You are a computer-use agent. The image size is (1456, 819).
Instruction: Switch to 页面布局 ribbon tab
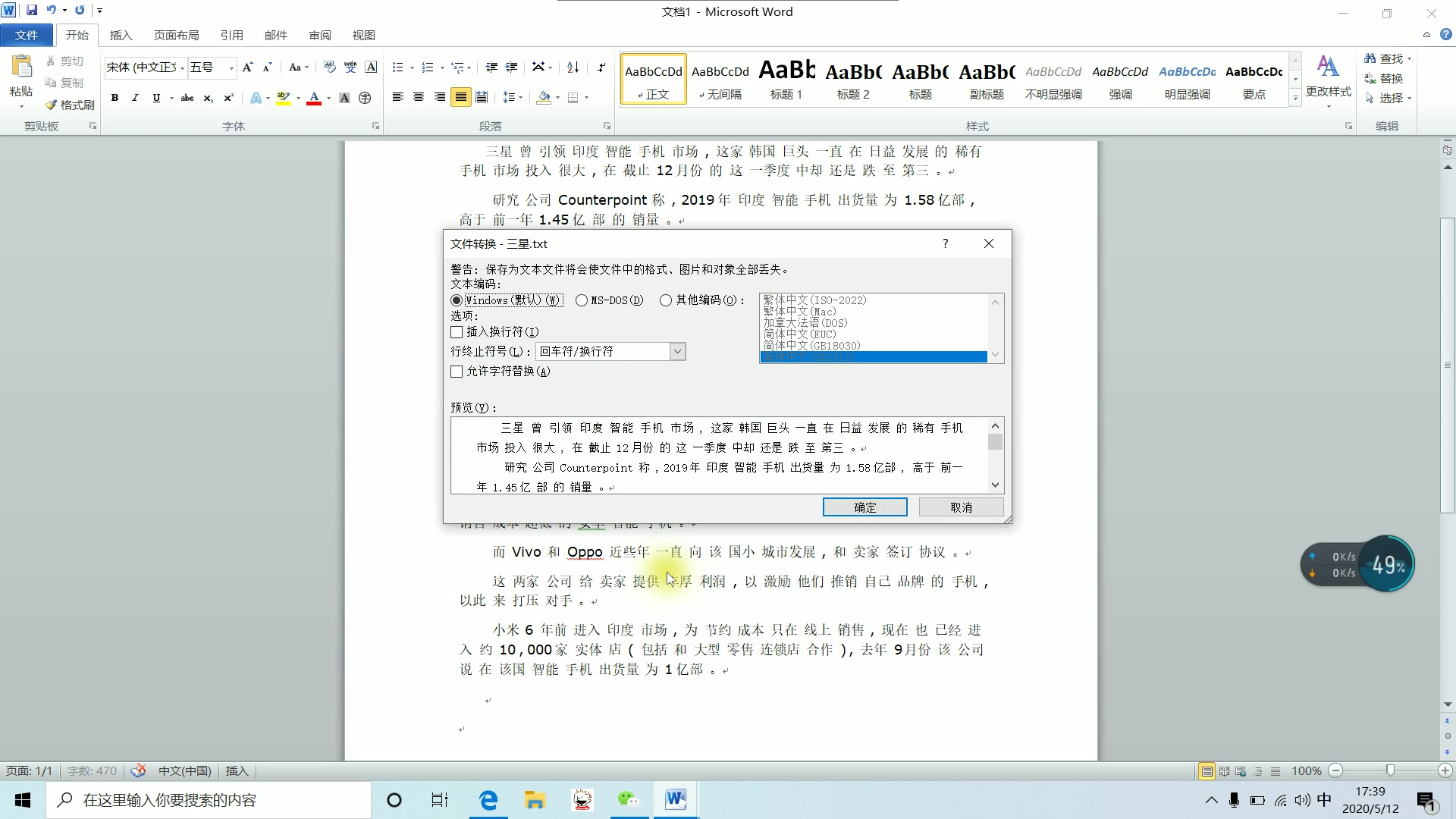pyautogui.click(x=176, y=35)
